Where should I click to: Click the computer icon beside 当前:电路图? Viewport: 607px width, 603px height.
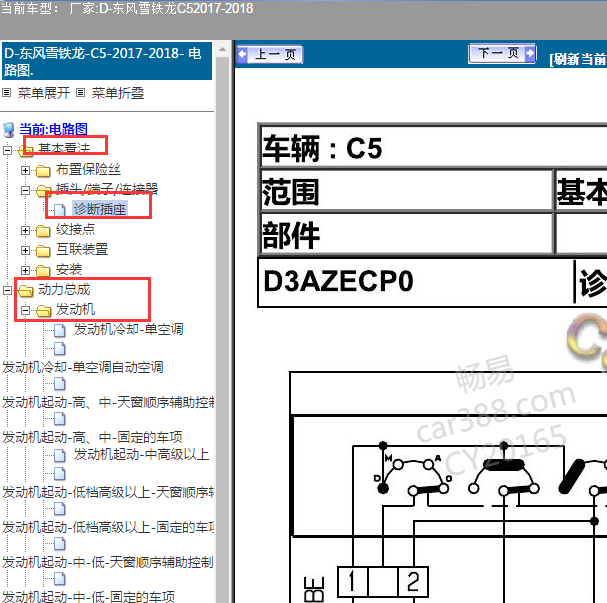[x=9, y=130]
